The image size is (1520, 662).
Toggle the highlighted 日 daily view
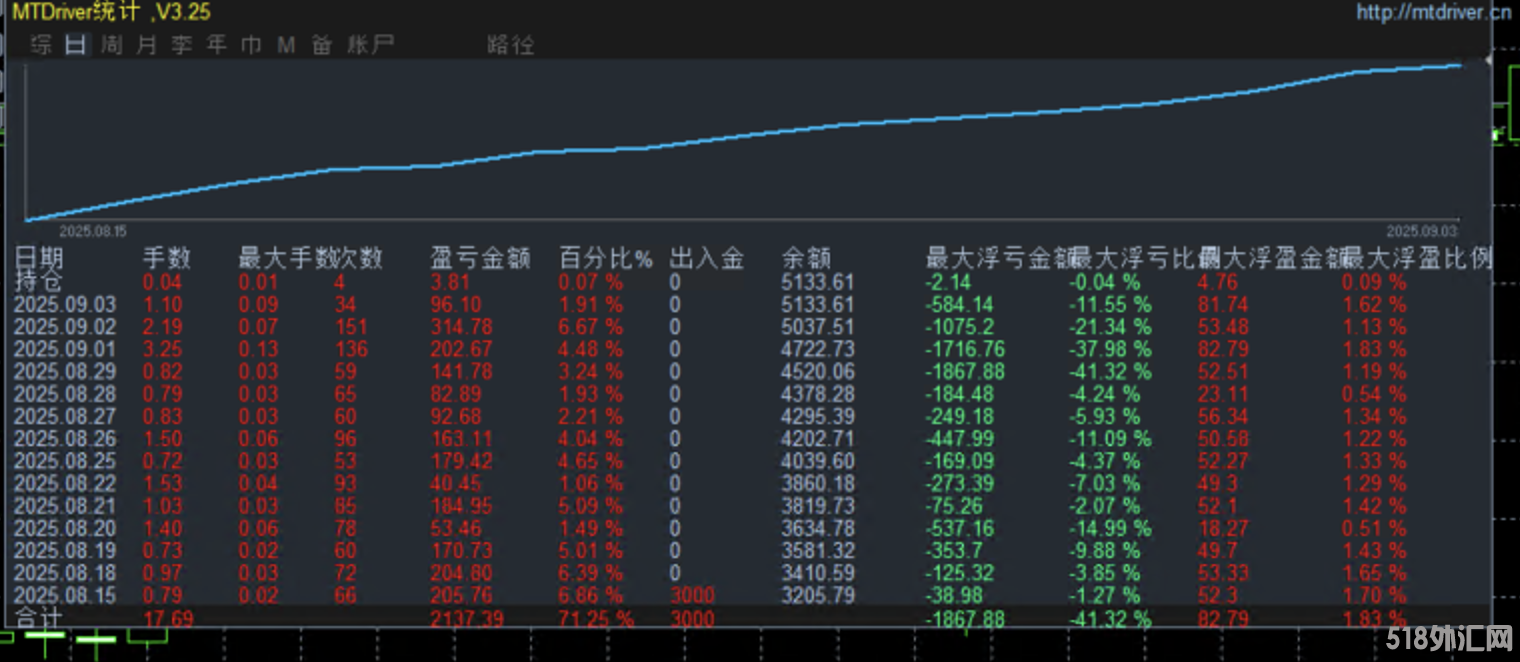(73, 45)
